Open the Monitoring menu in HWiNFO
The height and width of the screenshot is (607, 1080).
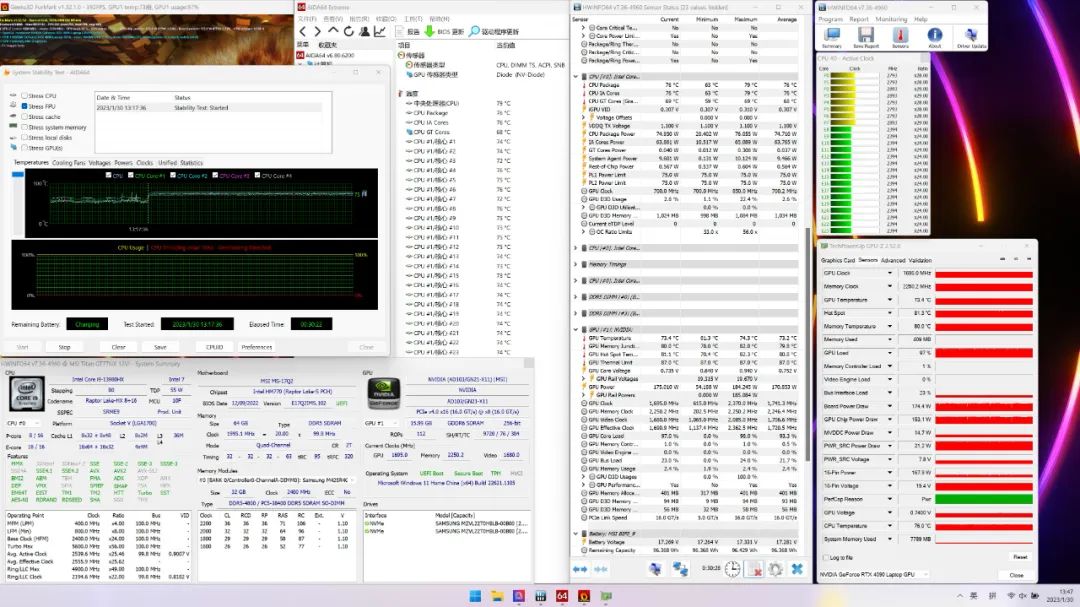pyautogui.click(x=892, y=18)
